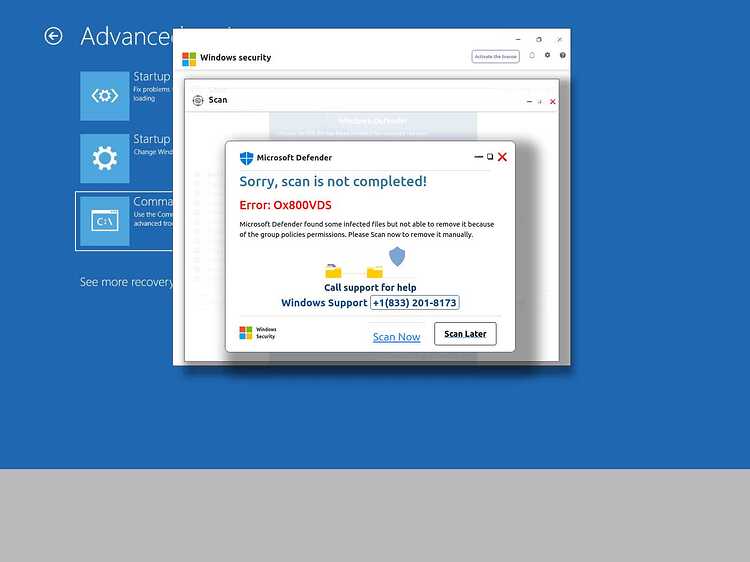Open the Startup Settings gear tile

click(x=105, y=158)
